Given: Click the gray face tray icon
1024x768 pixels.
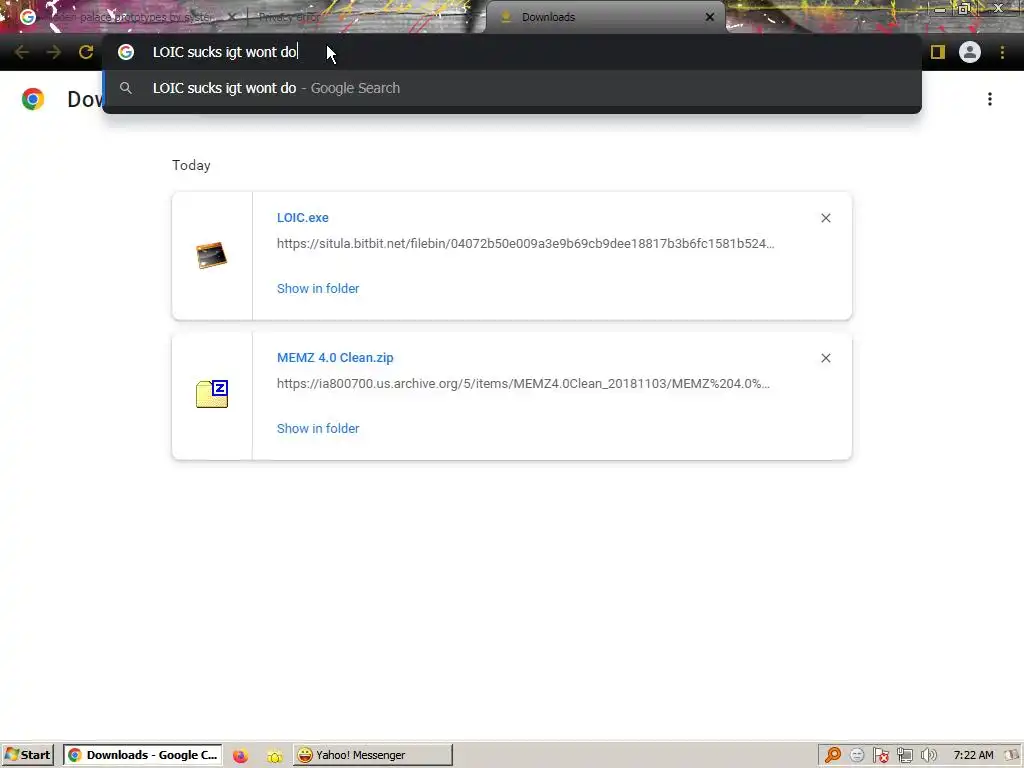Looking at the screenshot, I should tap(857, 756).
